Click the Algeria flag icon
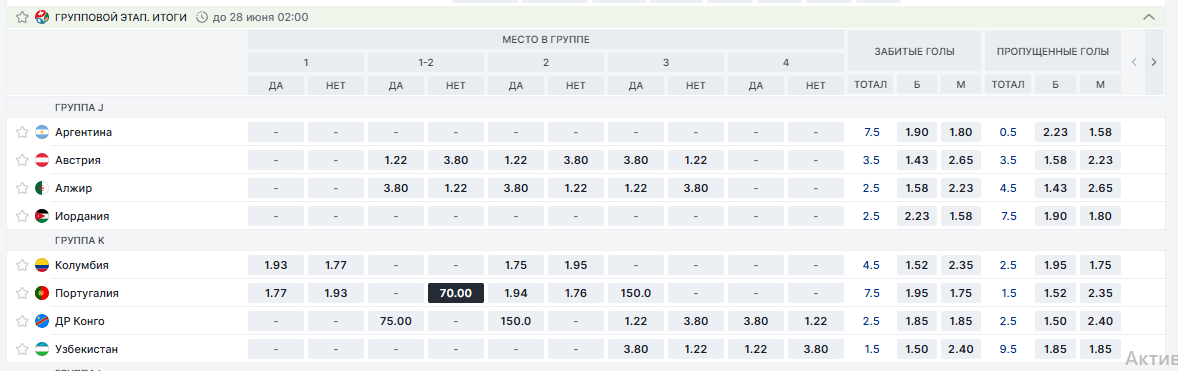Screen dimensions: 1178x371 pos(42,188)
